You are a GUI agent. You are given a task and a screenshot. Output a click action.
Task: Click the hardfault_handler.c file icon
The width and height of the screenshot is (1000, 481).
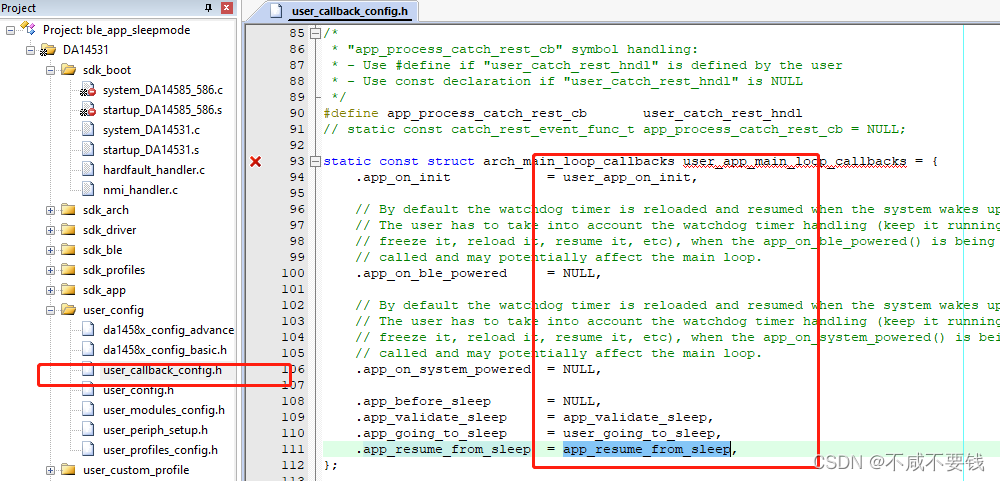88,170
